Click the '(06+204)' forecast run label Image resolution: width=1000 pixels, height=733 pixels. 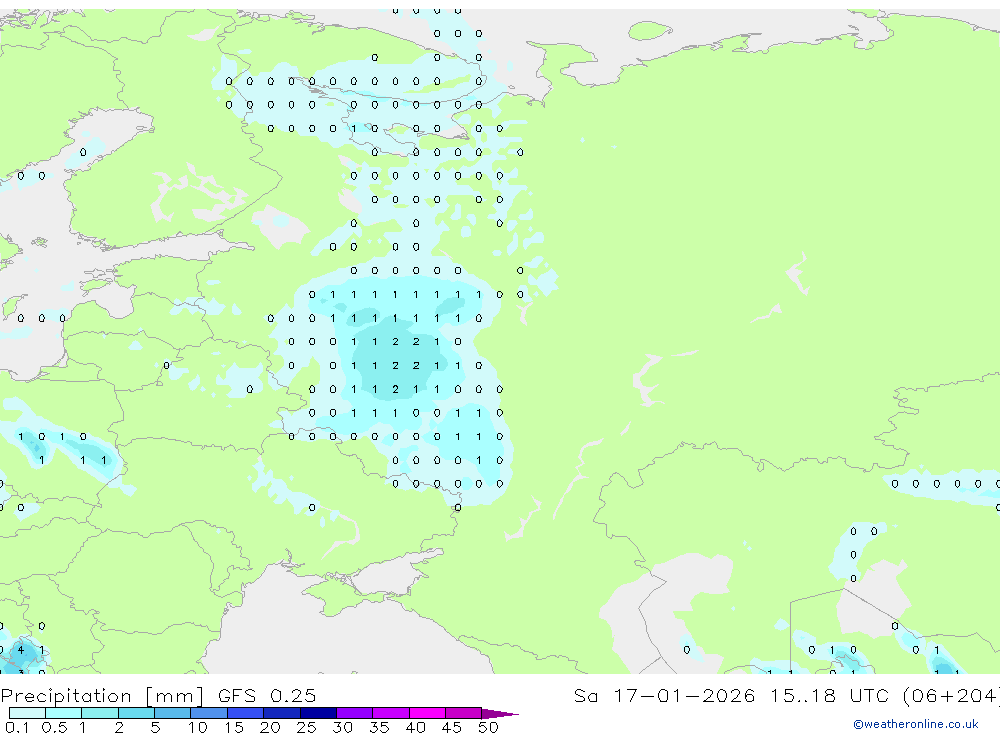pos(950,695)
